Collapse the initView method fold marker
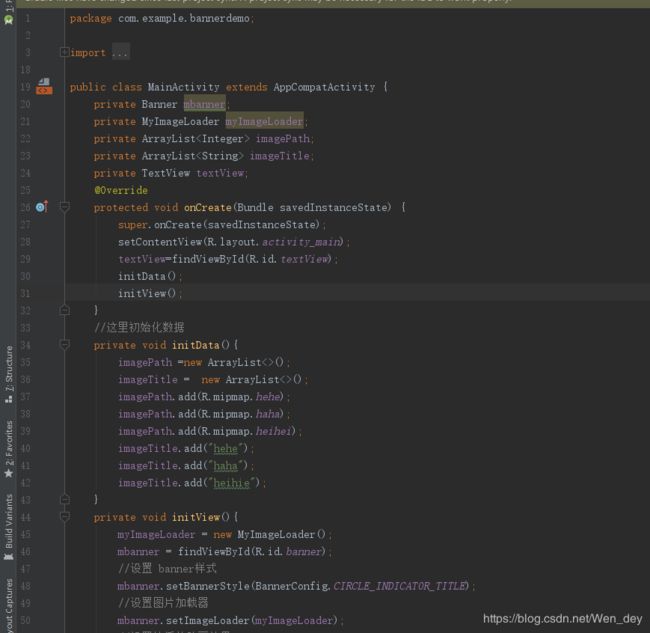 (64, 517)
